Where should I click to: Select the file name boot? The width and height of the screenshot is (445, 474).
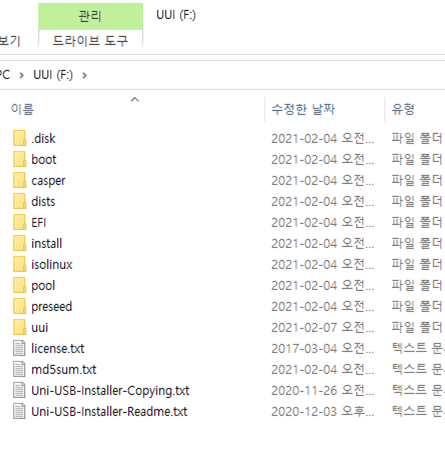tap(44, 159)
